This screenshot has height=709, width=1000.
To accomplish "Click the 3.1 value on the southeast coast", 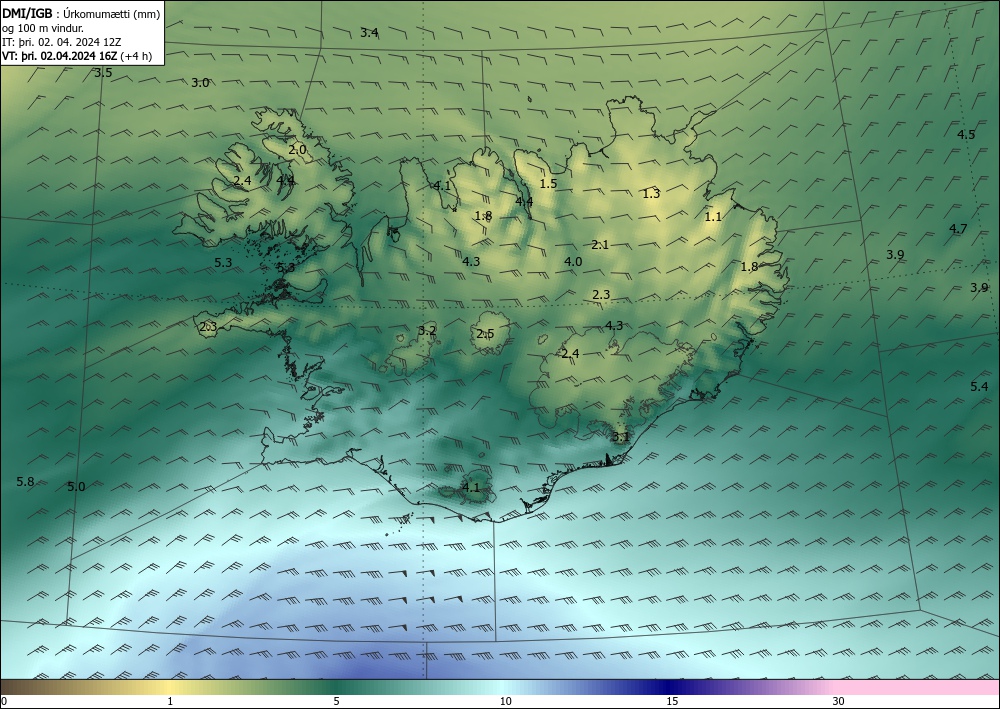I will pos(621,437).
